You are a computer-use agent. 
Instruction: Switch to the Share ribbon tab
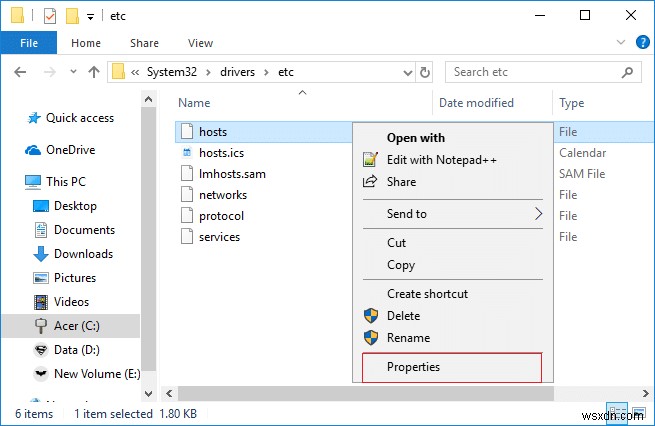[144, 43]
